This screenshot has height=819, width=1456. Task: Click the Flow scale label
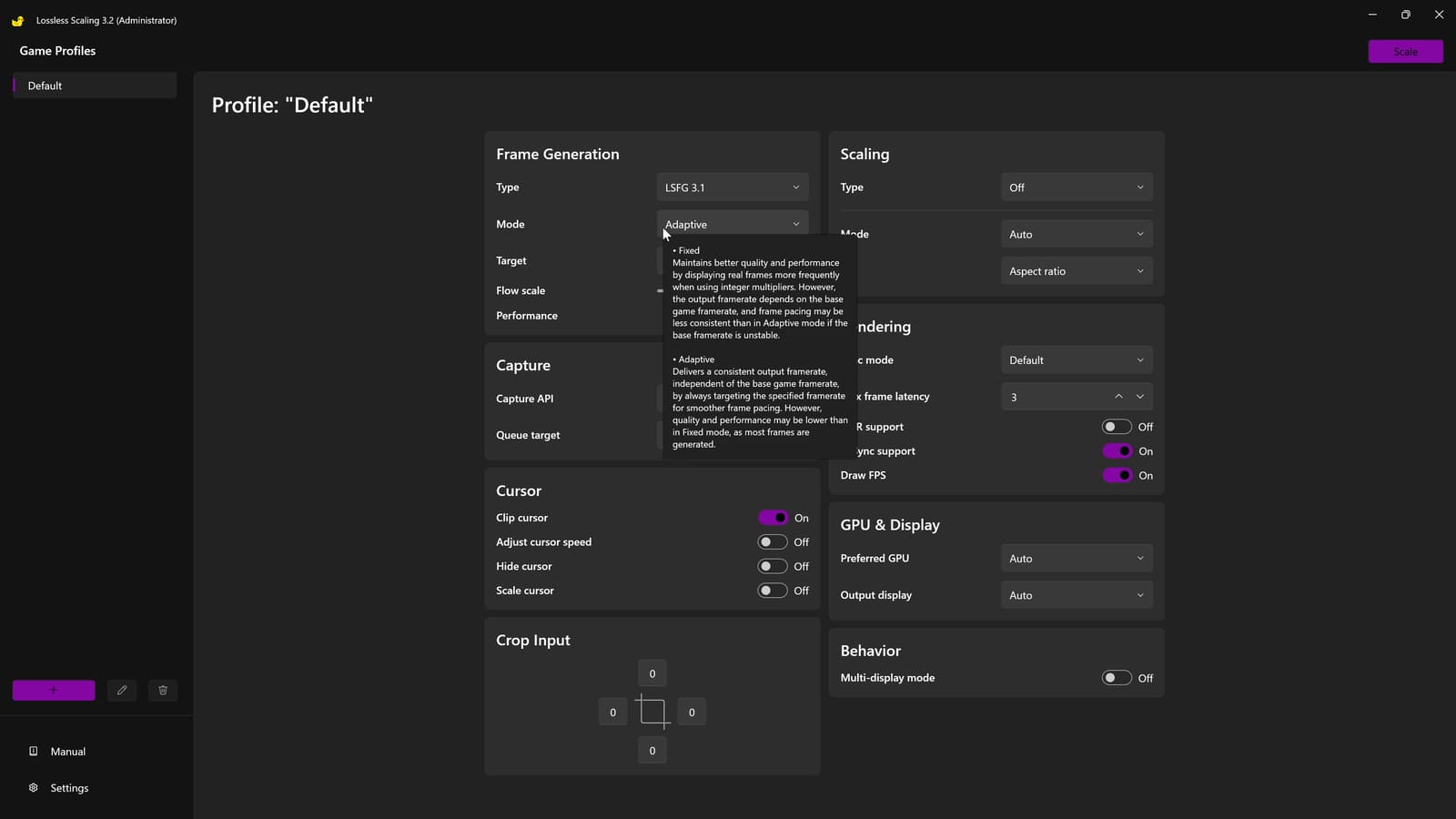point(521,290)
